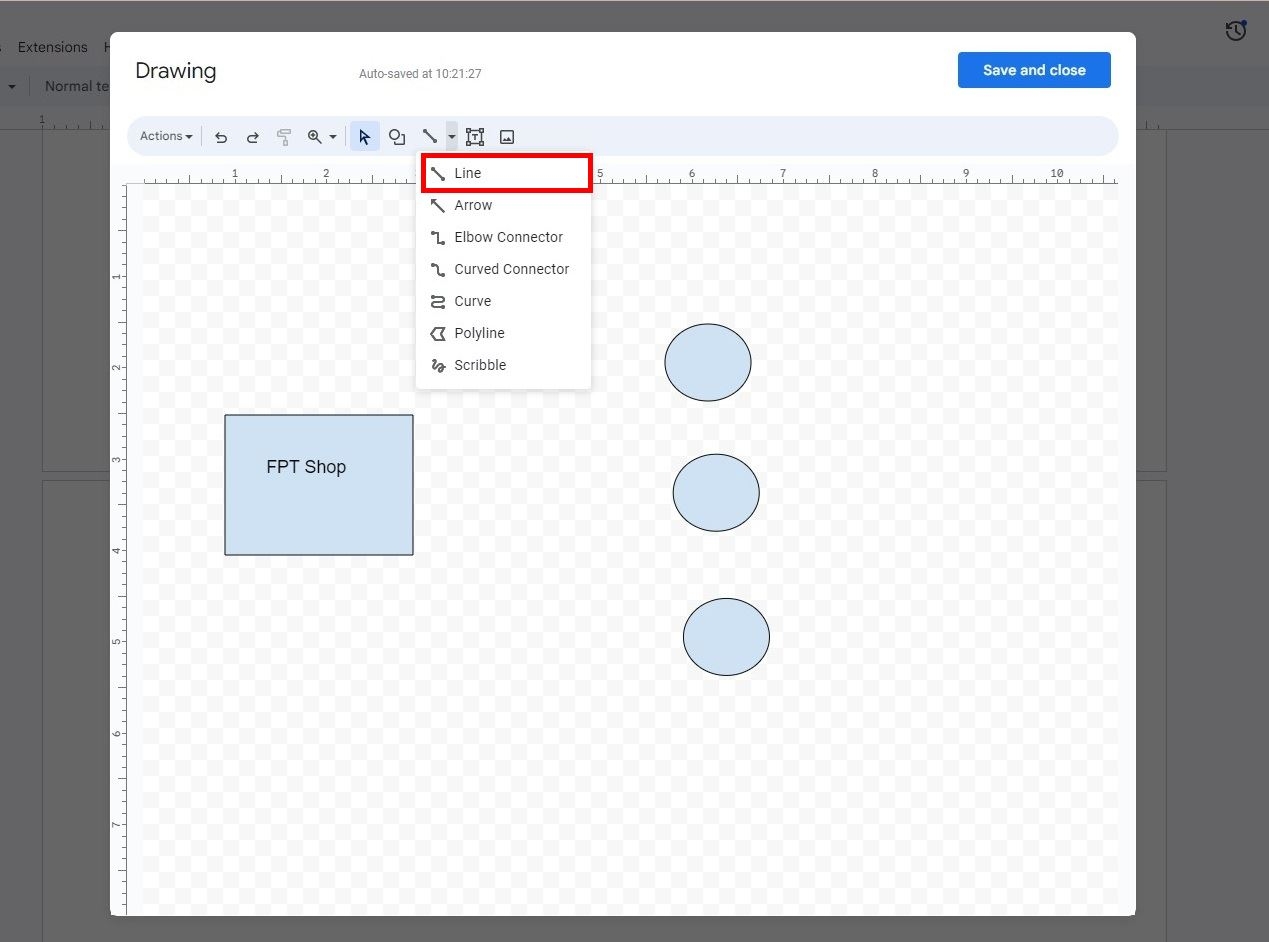Click the topmost blue circle shape

tap(708, 362)
